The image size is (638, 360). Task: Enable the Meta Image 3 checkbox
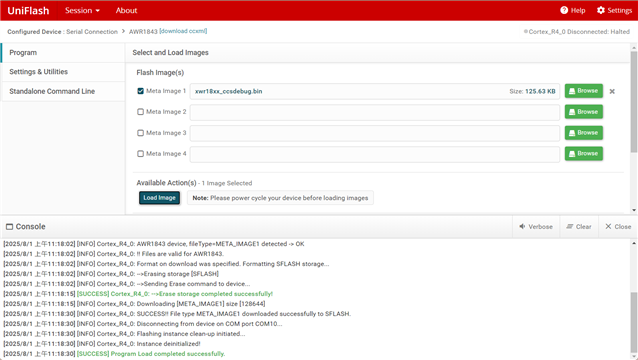coord(140,133)
